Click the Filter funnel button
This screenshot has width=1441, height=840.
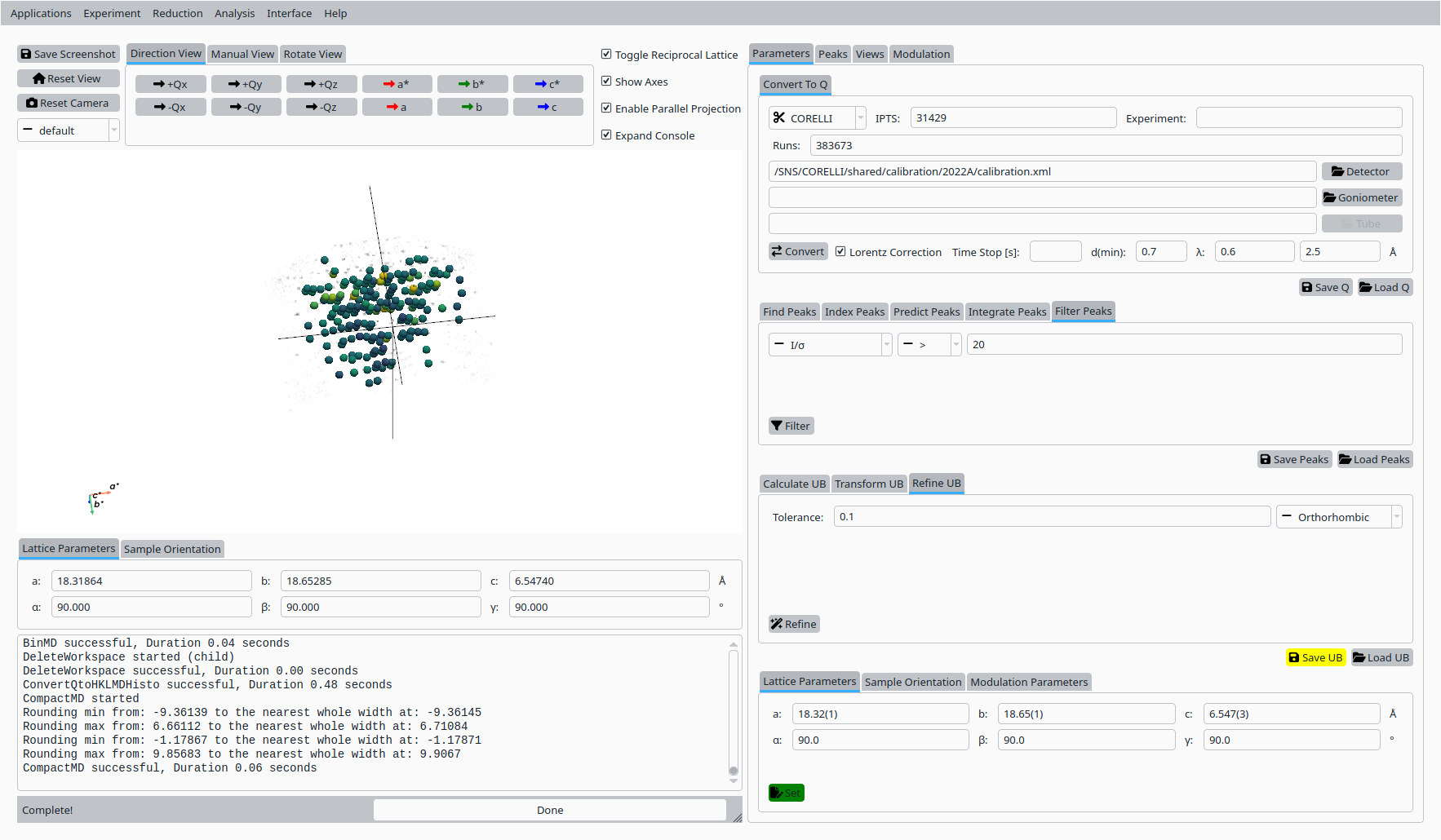(791, 426)
